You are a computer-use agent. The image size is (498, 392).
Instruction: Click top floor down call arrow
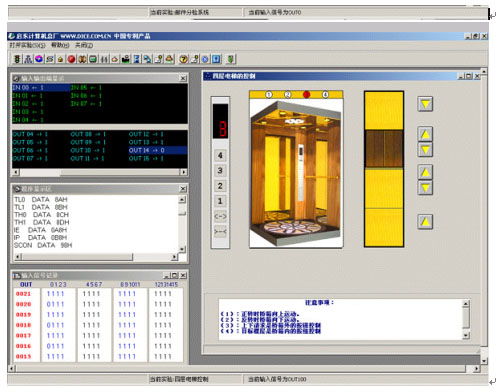(425, 104)
